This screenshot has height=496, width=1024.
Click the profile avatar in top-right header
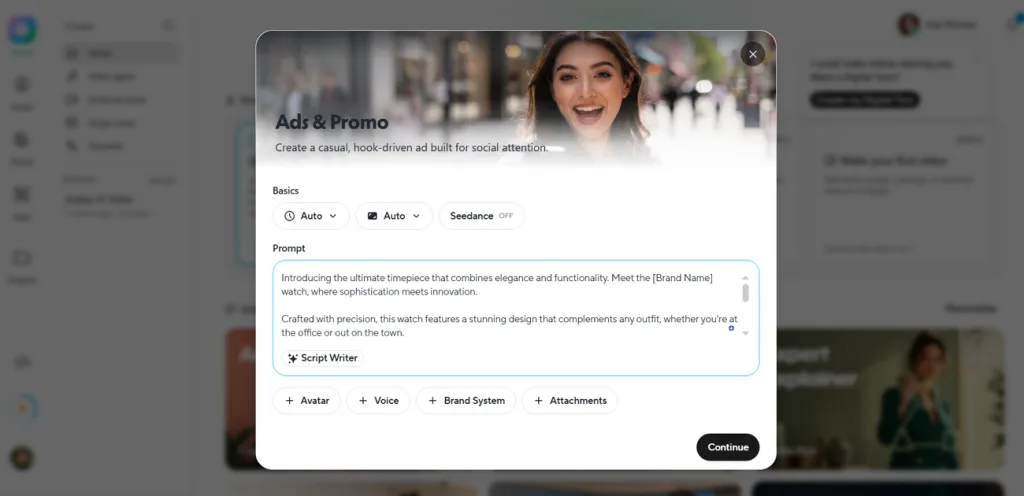(908, 25)
